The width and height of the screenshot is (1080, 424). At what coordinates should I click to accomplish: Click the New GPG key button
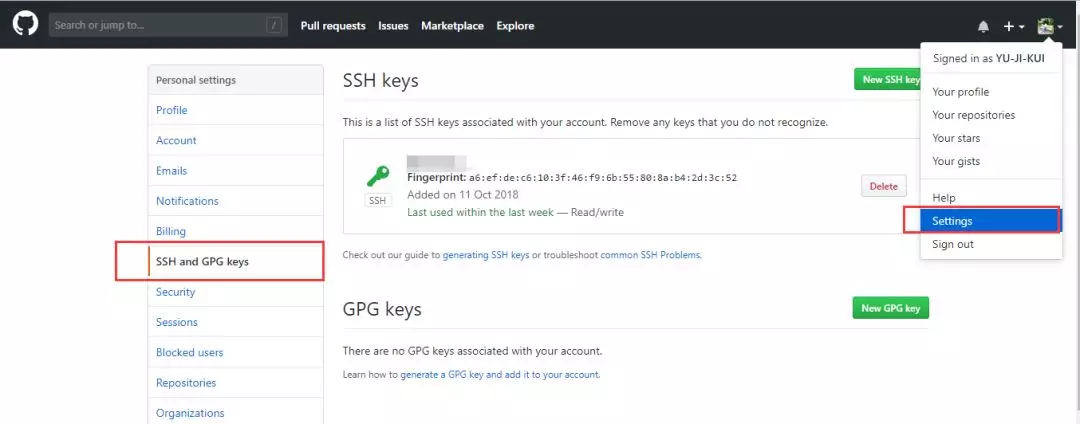coord(890,308)
